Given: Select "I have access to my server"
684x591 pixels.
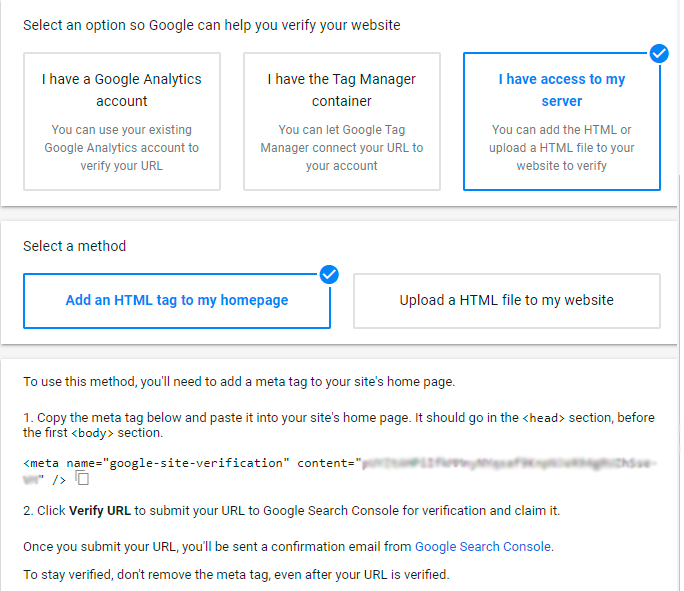Looking at the screenshot, I should pyautogui.click(x=561, y=121).
